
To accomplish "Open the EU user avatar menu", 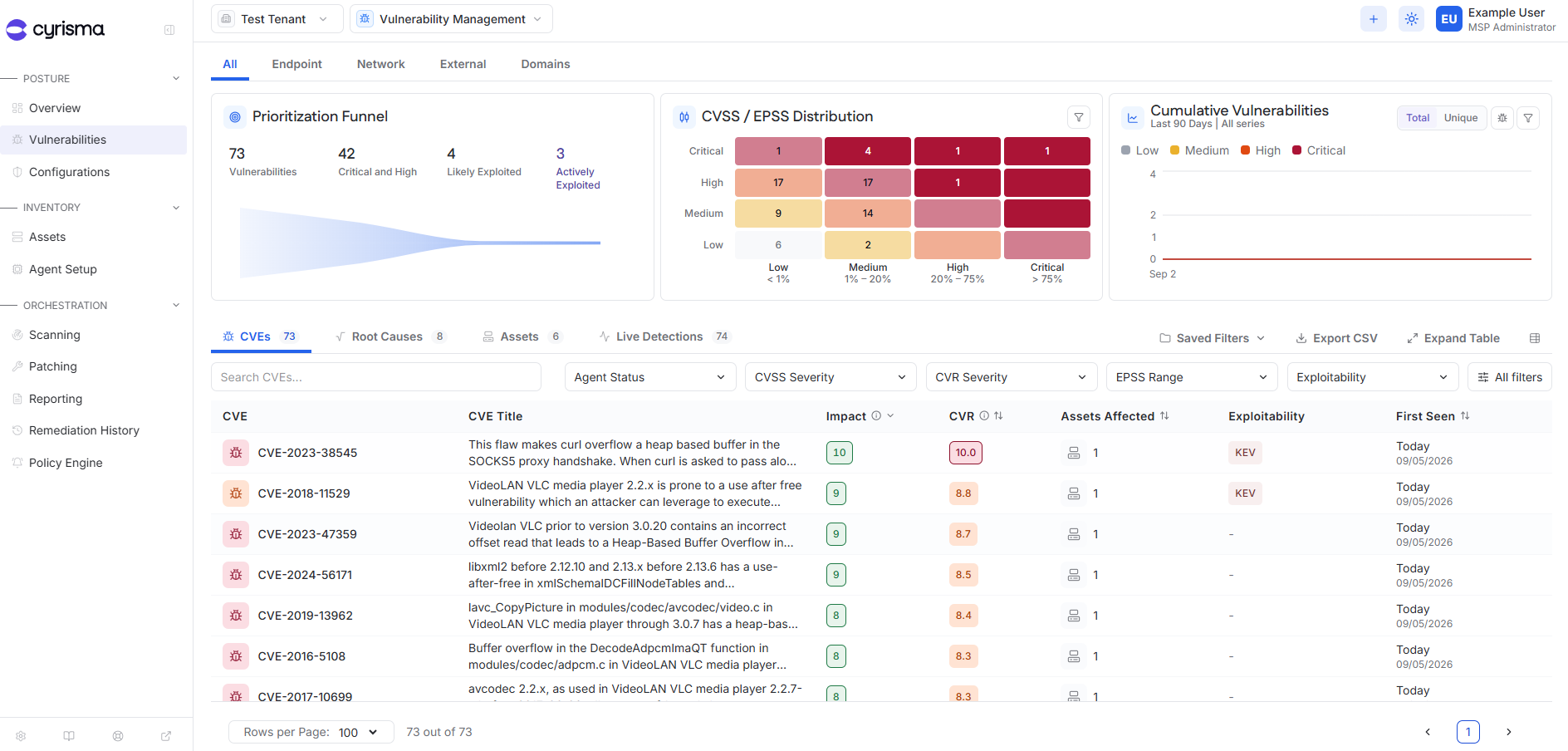I will coord(1449,19).
